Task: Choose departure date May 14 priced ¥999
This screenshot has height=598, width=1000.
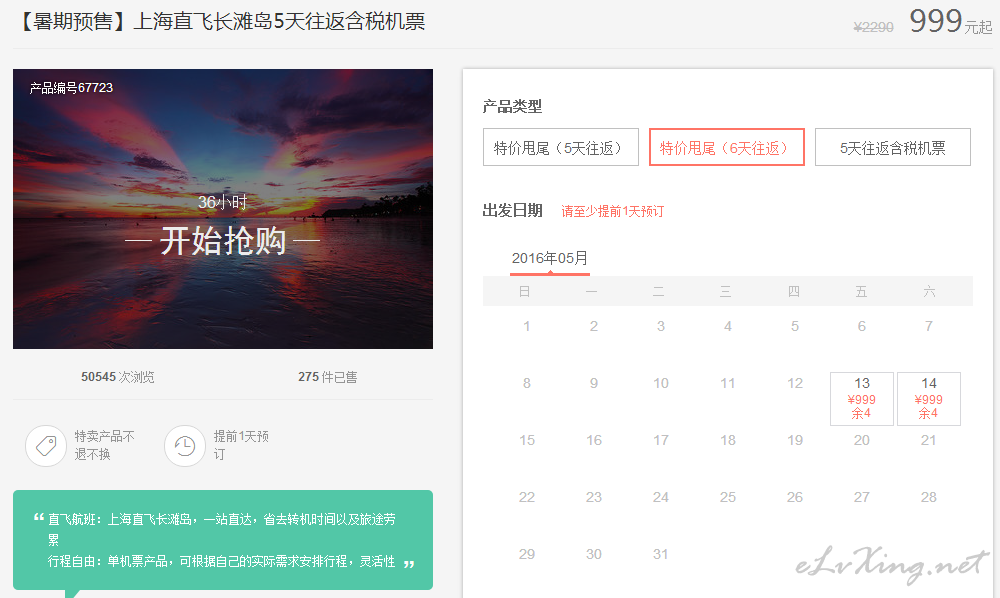Action: point(929,398)
